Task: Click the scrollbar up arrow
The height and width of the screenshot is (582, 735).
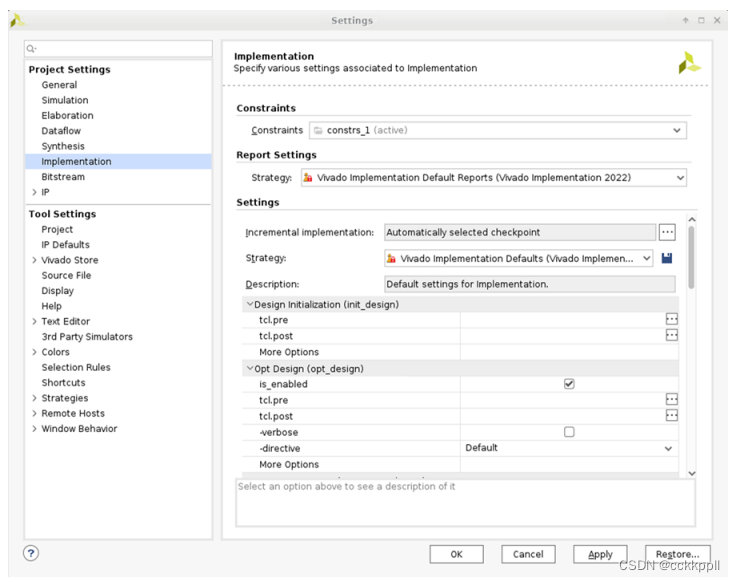Action: point(691,220)
